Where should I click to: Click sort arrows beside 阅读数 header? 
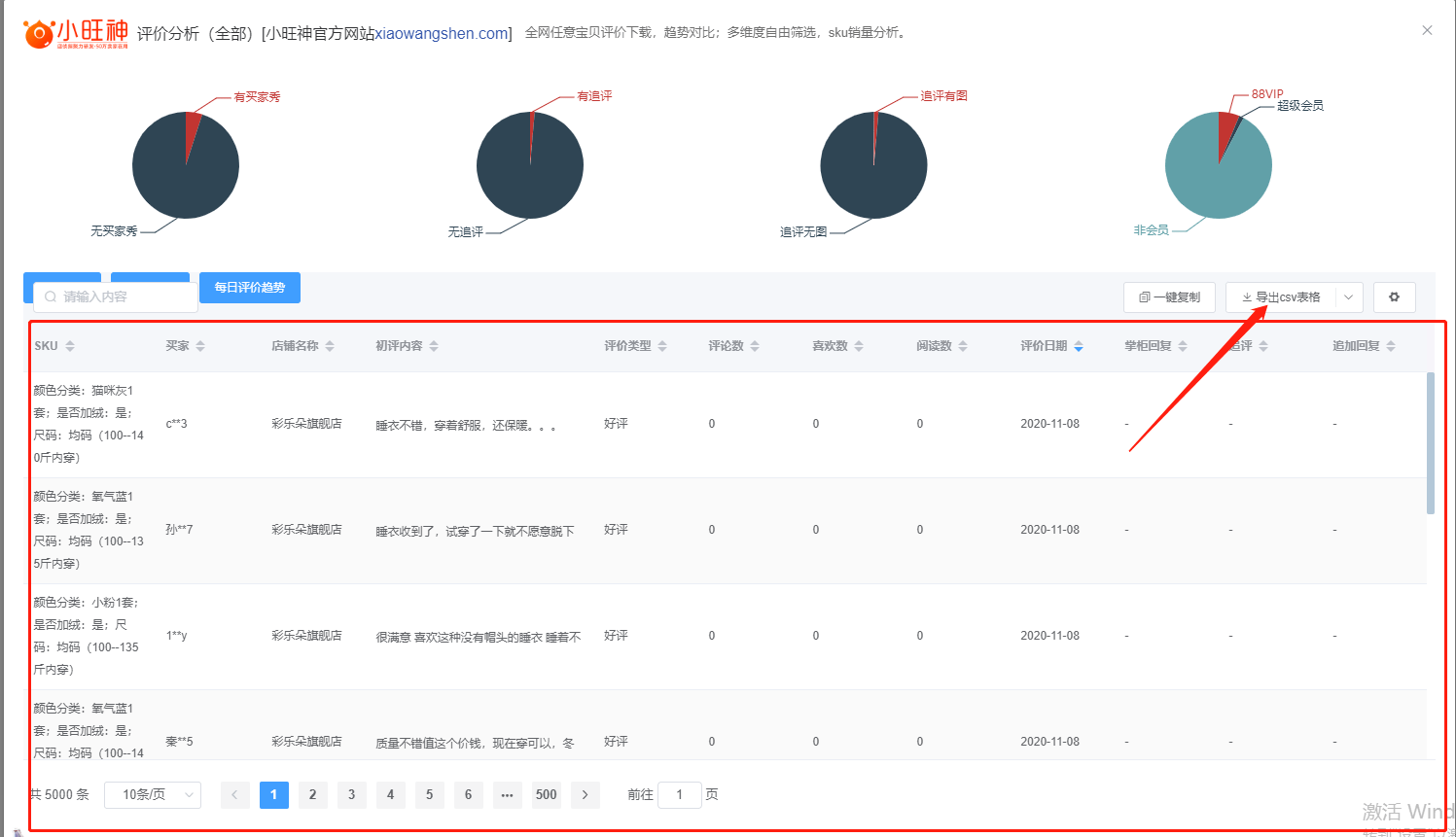pos(963,346)
